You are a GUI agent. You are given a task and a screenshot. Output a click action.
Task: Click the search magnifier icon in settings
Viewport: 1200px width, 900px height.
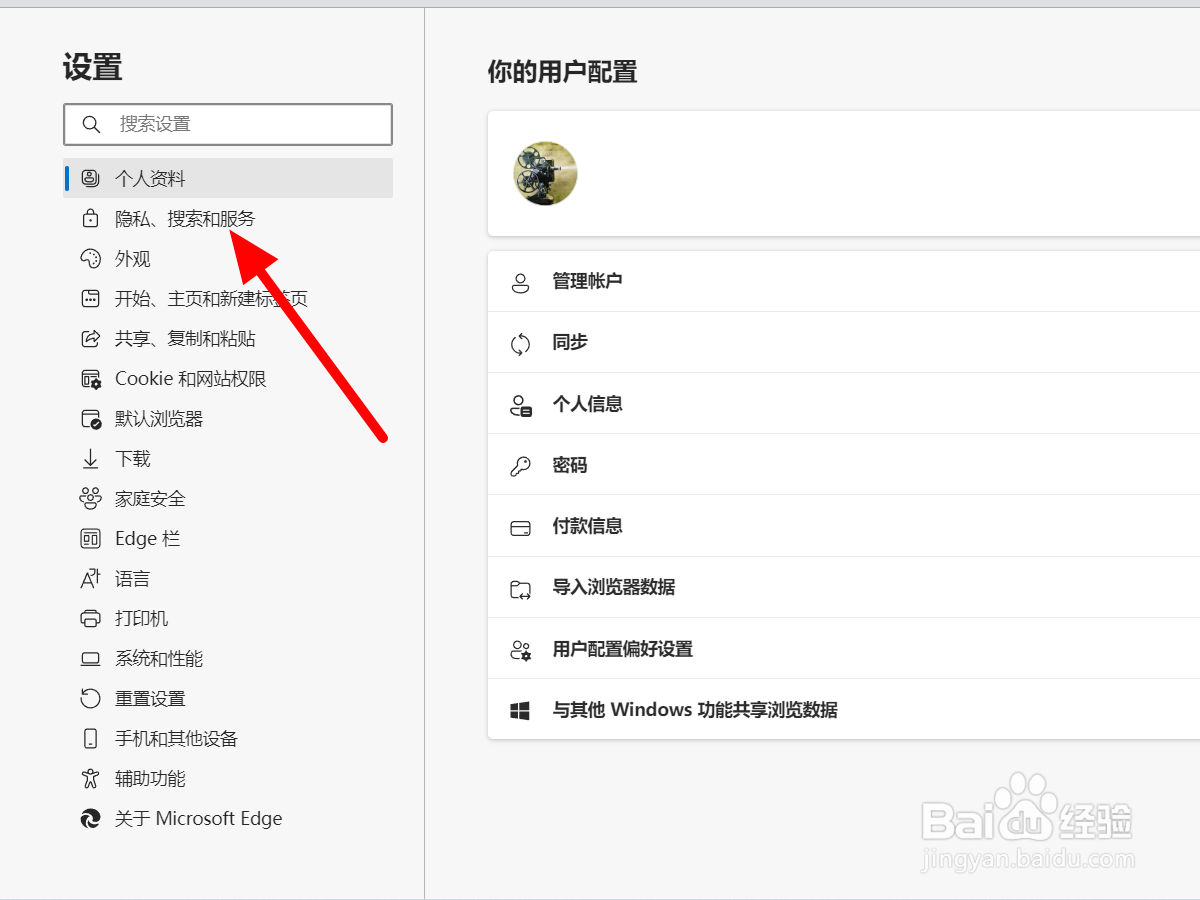point(91,124)
